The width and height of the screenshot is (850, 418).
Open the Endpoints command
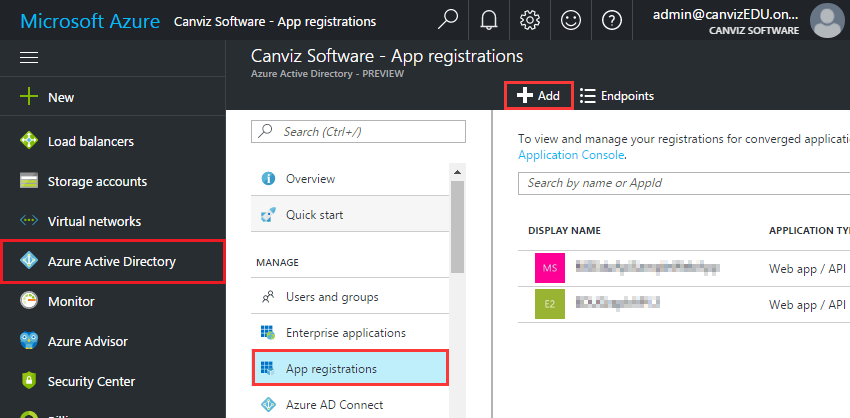pos(617,96)
